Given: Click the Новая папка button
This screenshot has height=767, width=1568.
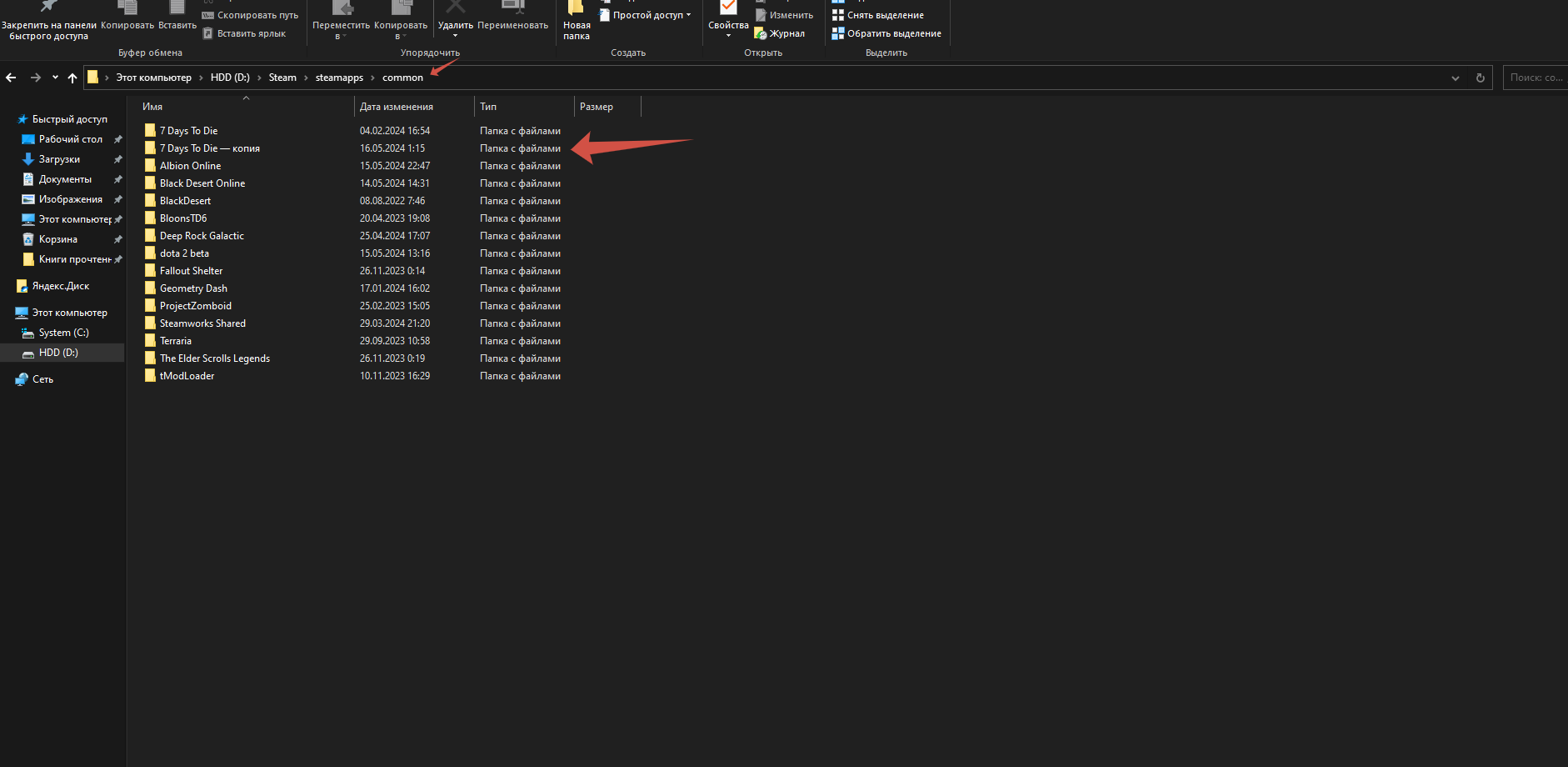Looking at the screenshot, I should (x=577, y=20).
